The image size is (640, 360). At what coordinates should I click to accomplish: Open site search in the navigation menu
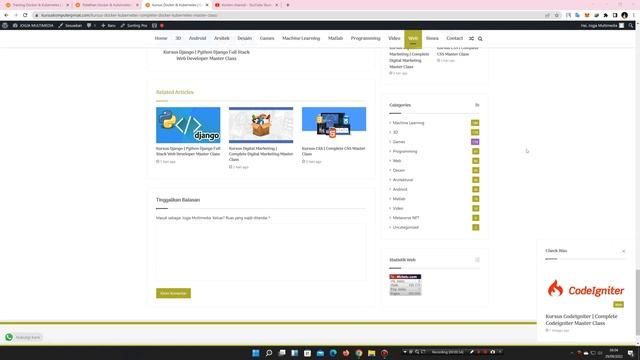point(480,38)
